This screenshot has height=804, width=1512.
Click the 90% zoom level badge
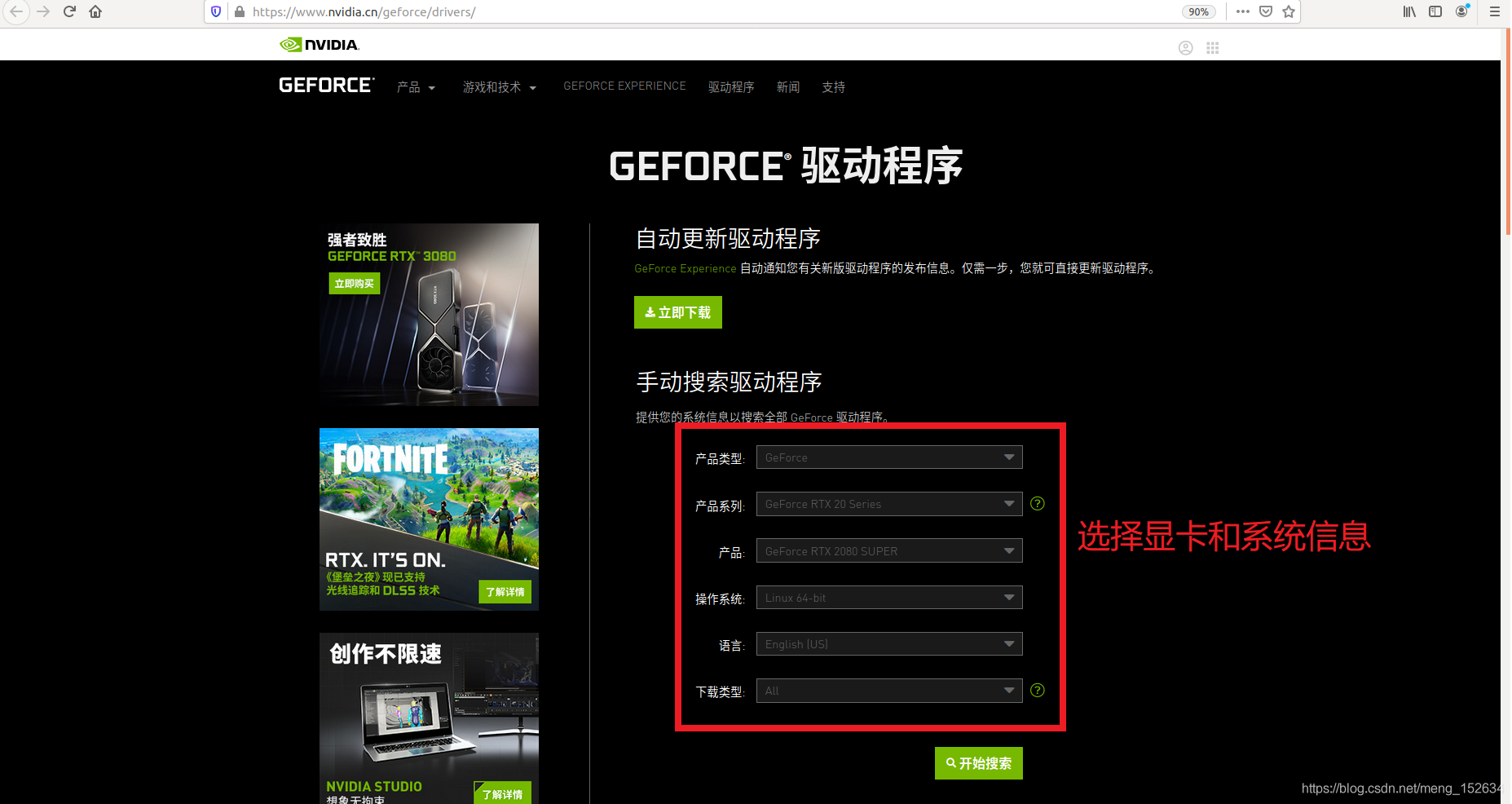pos(1198,11)
